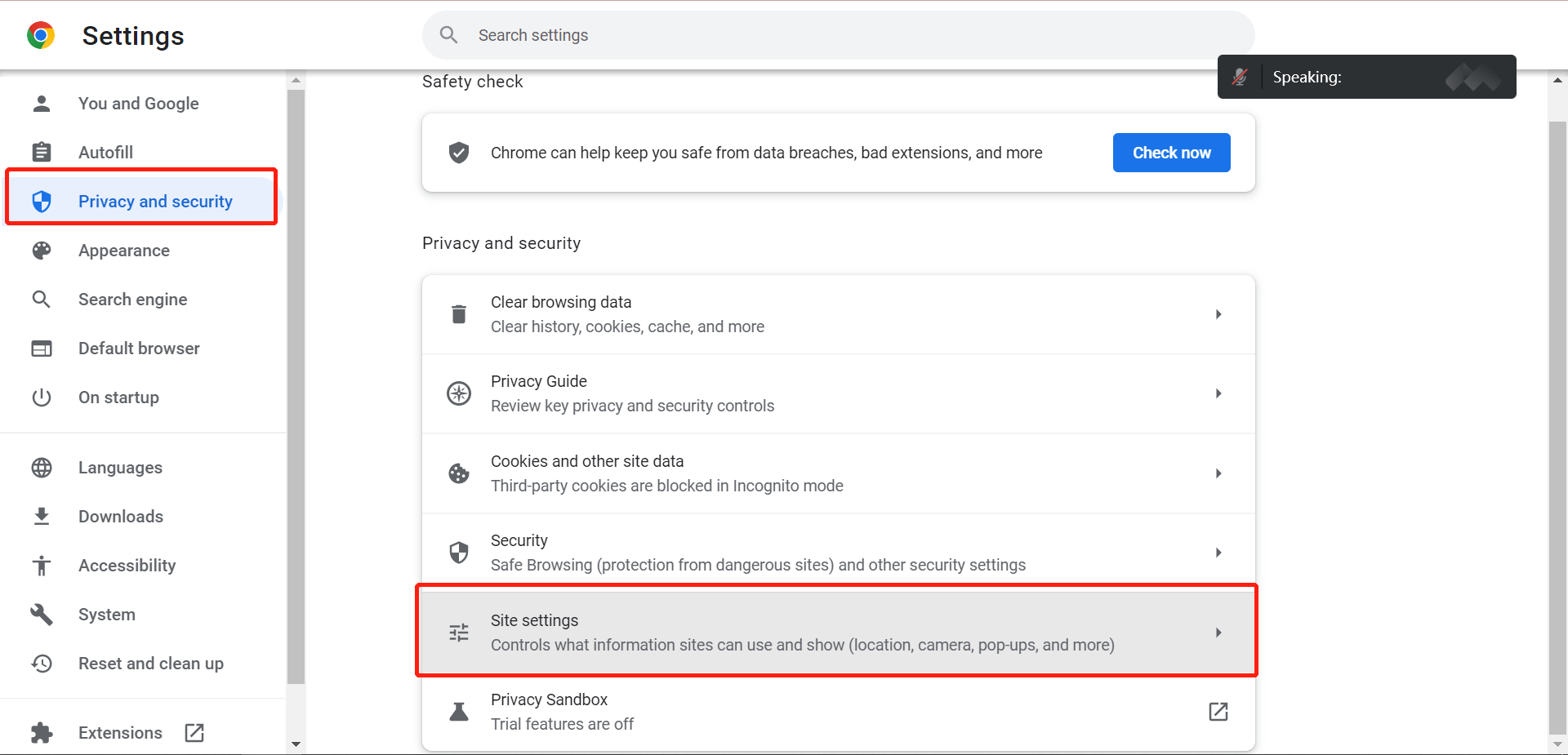
Task: Click the shield checkmark icon in Safety check
Action: [459, 153]
